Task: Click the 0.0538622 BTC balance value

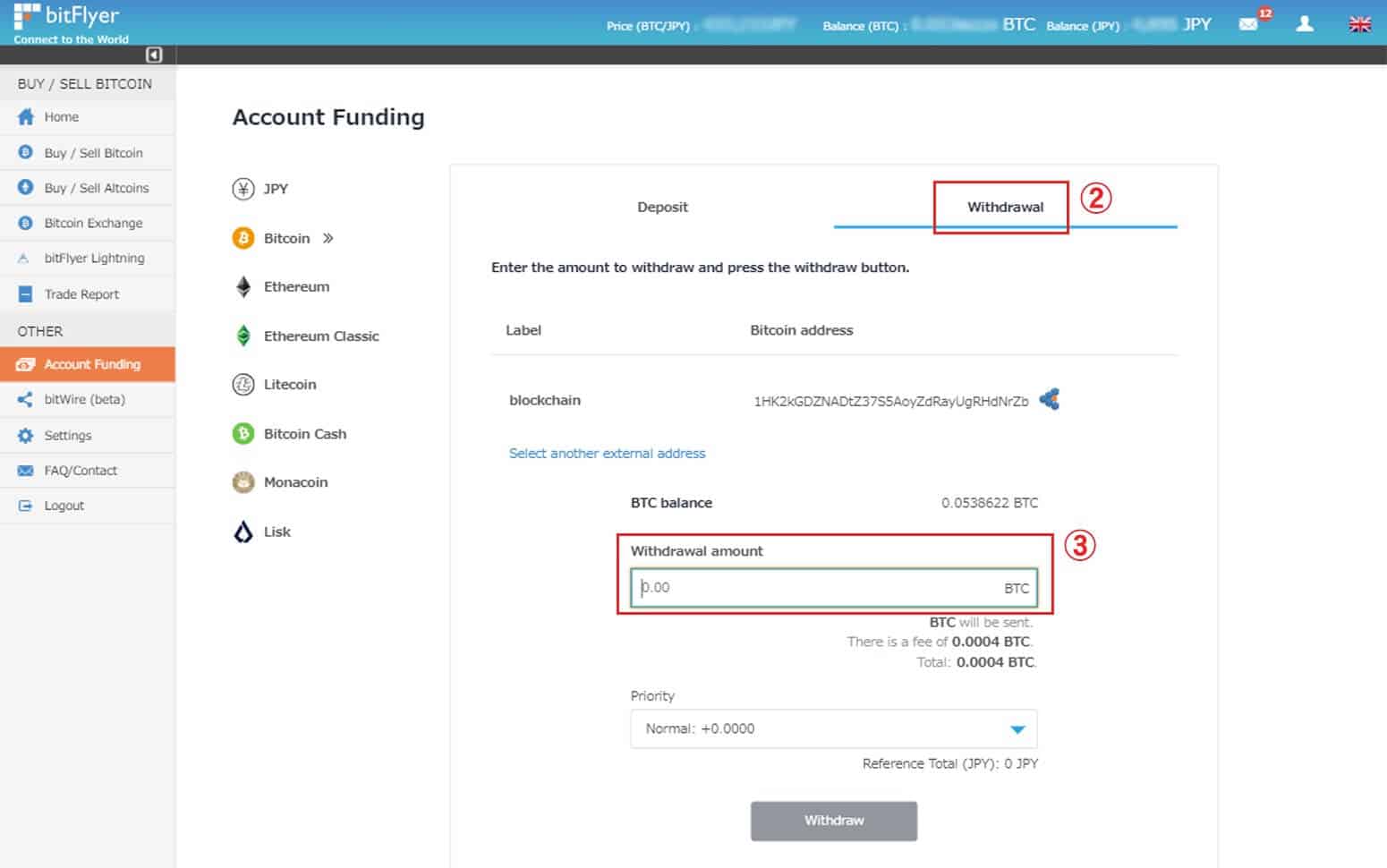Action: point(990,503)
